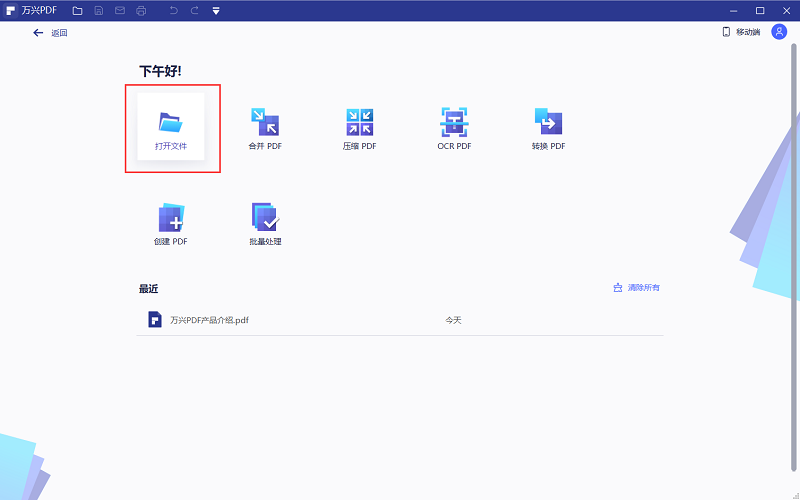The width and height of the screenshot is (800, 500).
Task: Open the 移动端 mobile link
Action: point(741,32)
